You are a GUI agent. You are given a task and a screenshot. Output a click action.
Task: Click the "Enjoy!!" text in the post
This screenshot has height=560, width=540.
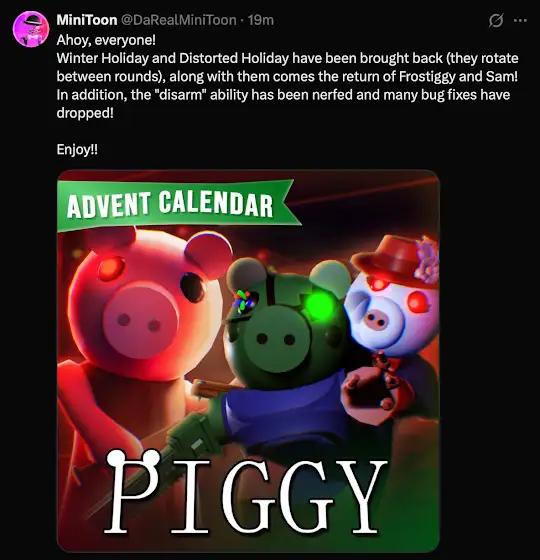[x=77, y=149]
